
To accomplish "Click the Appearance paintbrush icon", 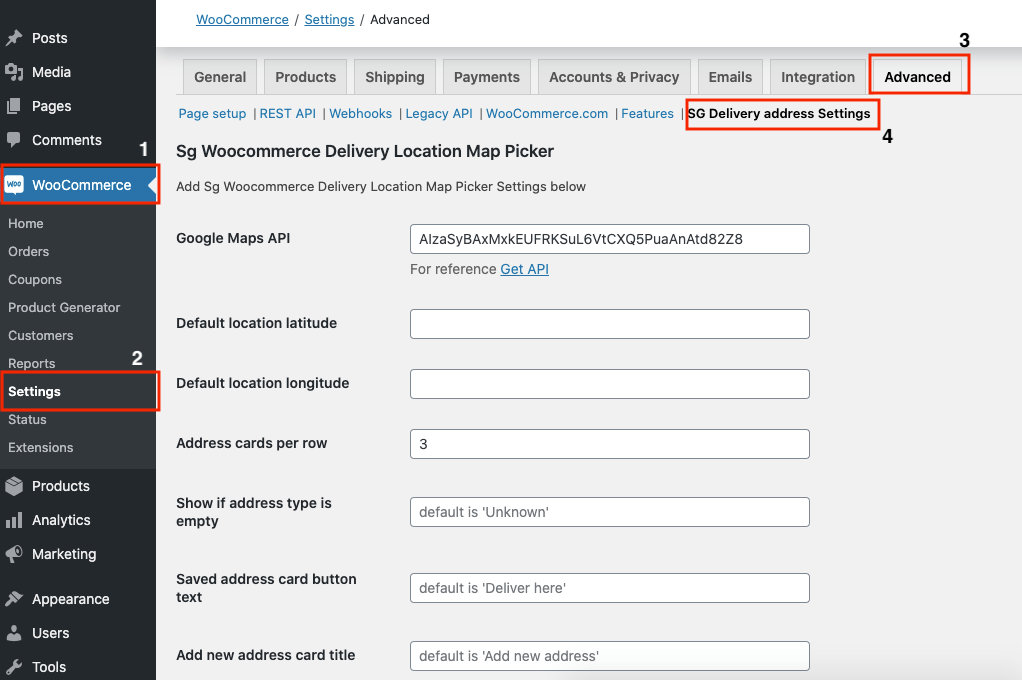I will tap(14, 599).
